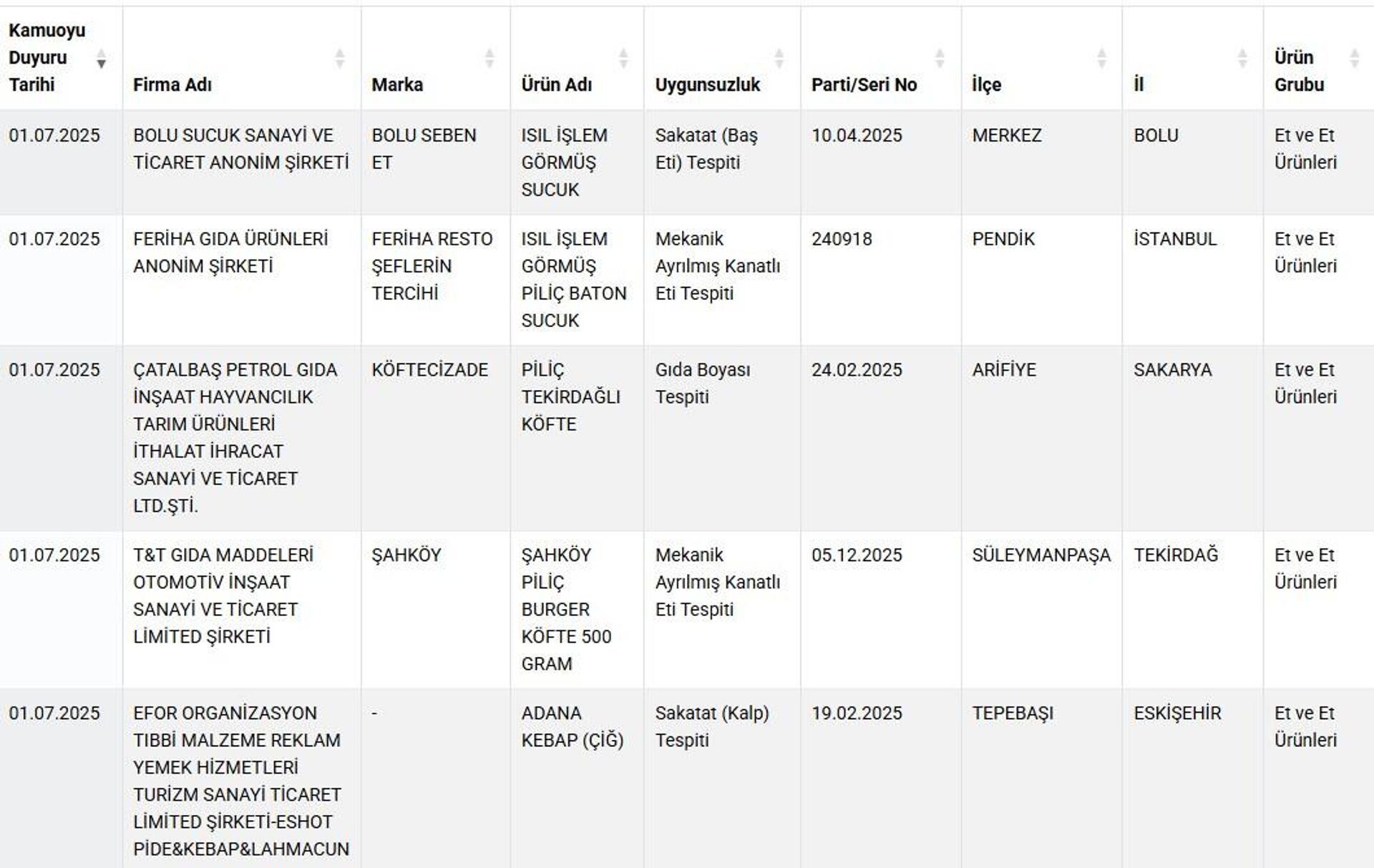
Task: Select the T&T GIDA MADDELERİ firm cell
Action: point(223,595)
